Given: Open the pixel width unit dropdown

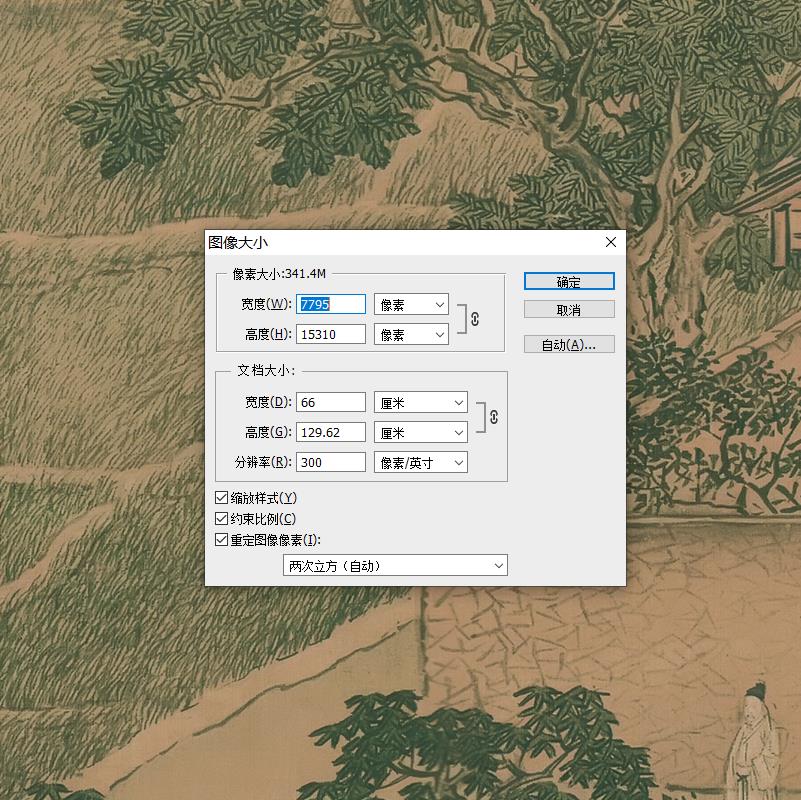Looking at the screenshot, I should coord(411,304).
